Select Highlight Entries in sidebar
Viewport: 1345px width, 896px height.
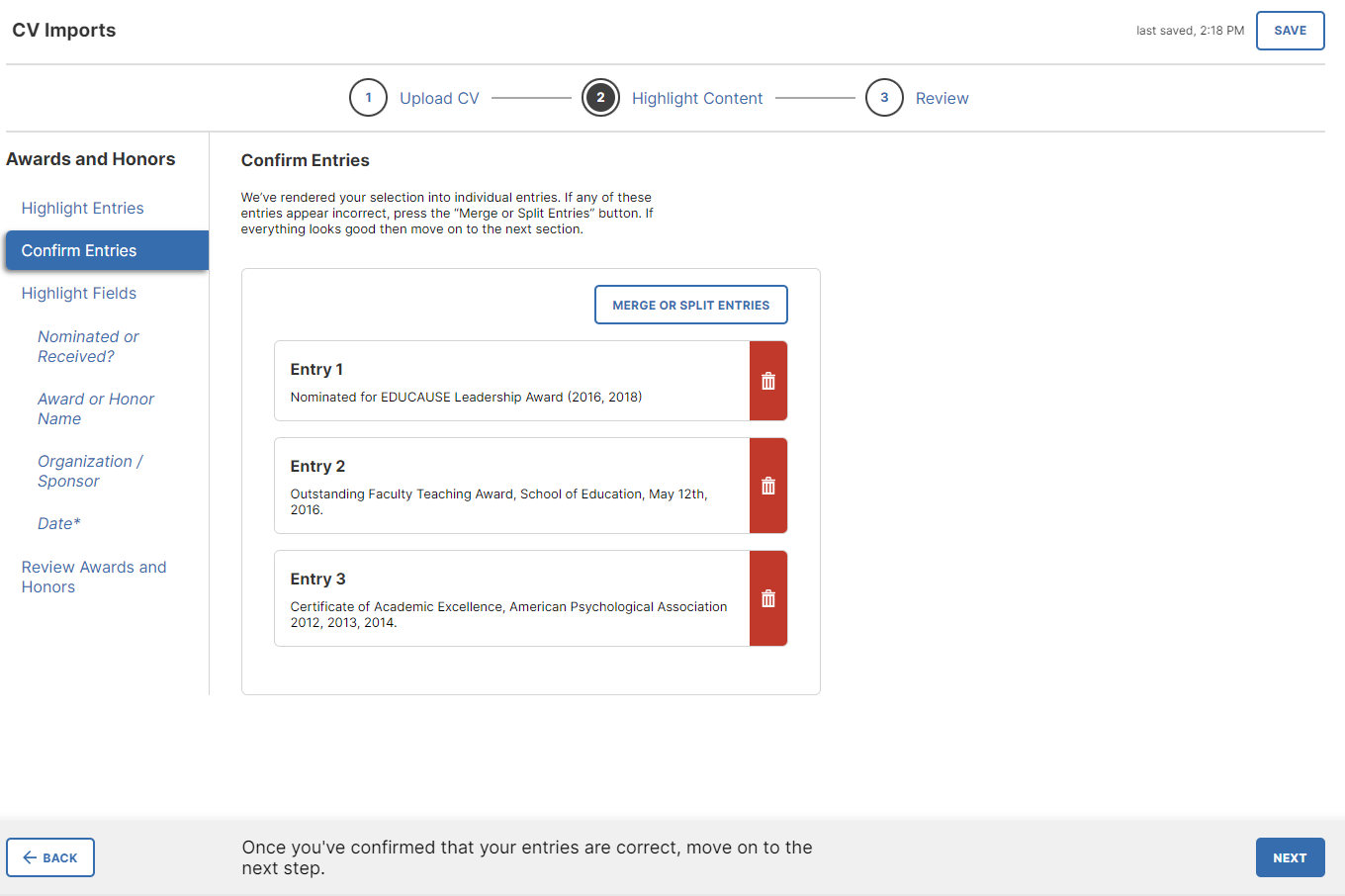83,208
